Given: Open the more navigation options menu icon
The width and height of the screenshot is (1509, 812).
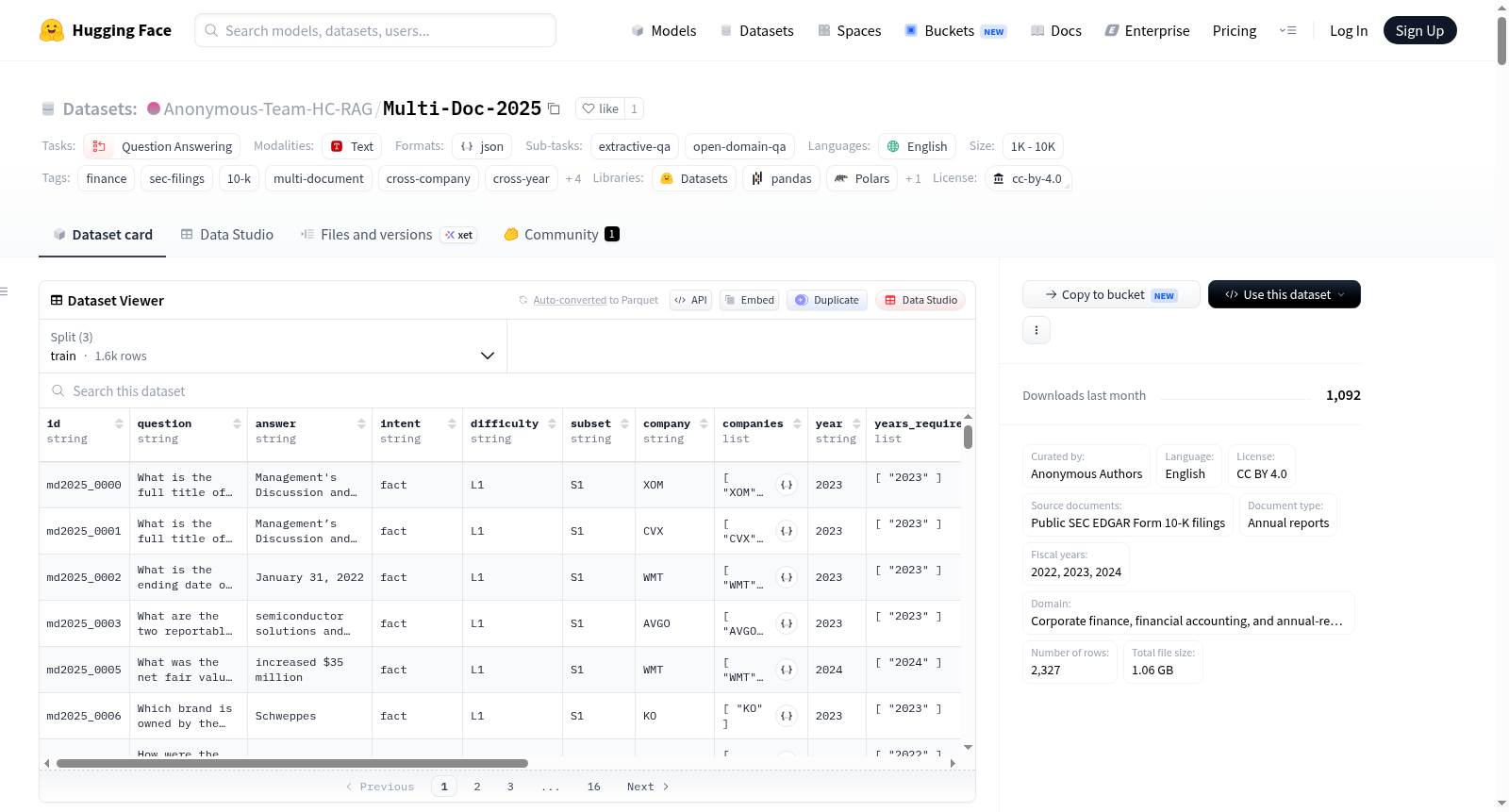Looking at the screenshot, I should [1287, 30].
